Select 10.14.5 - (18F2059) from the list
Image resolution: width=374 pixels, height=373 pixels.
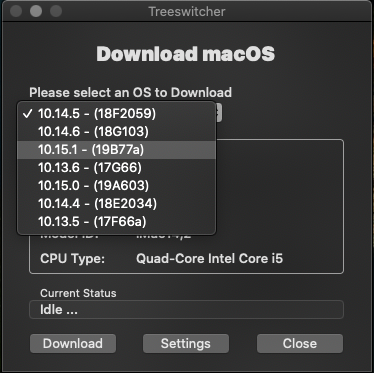117,114
